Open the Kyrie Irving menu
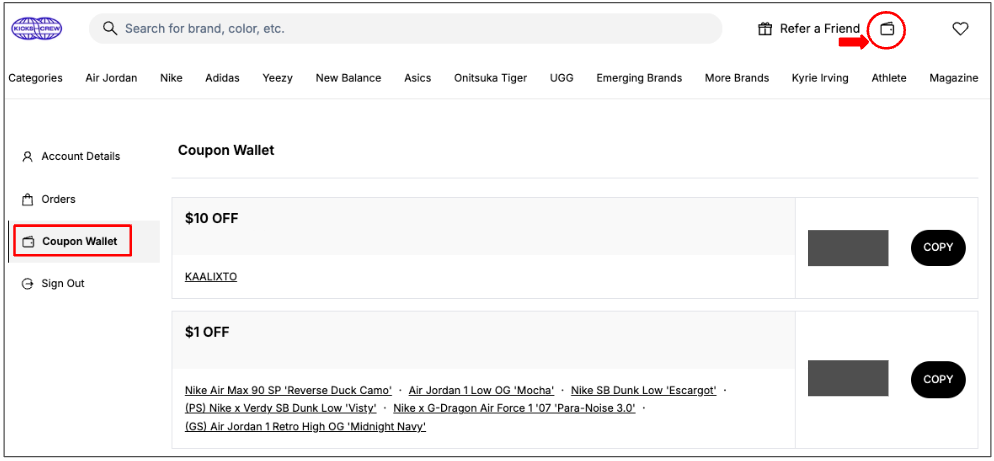The image size is (994, 461). [820, 78]
